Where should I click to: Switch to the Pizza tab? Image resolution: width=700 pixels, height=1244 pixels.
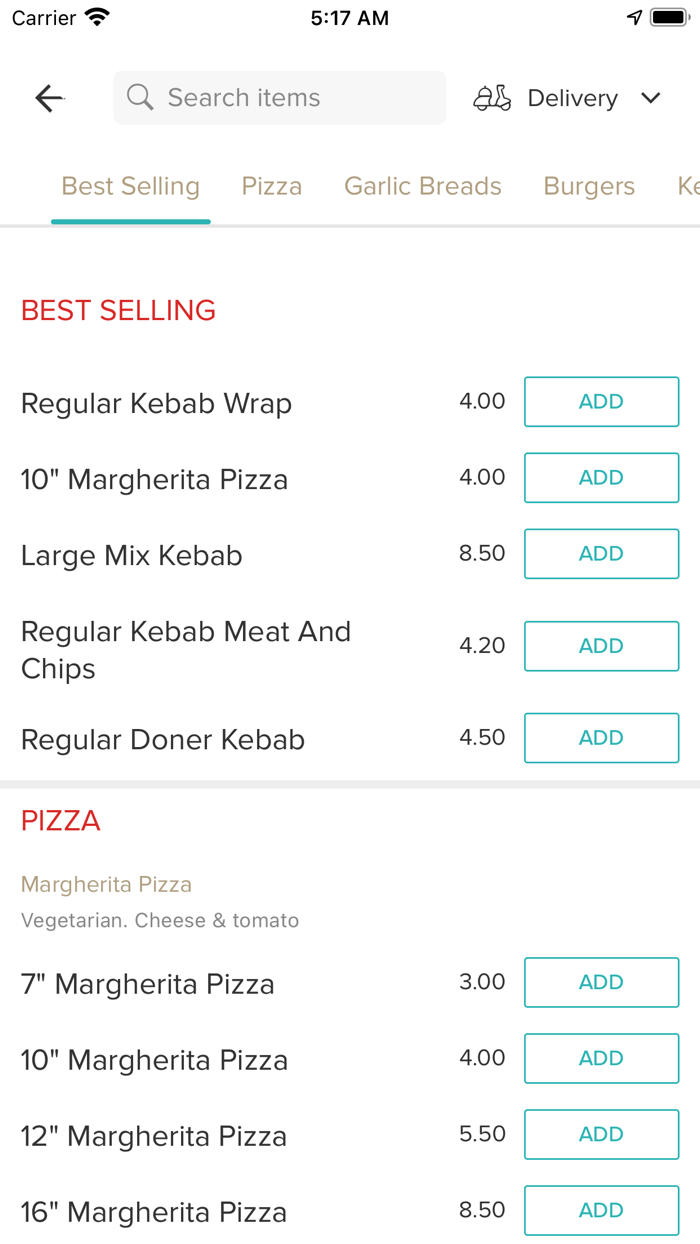[x=271, y=185]
